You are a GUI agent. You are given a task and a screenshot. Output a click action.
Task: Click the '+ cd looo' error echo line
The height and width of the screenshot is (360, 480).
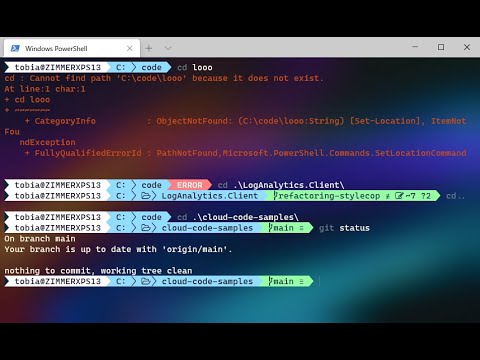(x=27, y=100)
